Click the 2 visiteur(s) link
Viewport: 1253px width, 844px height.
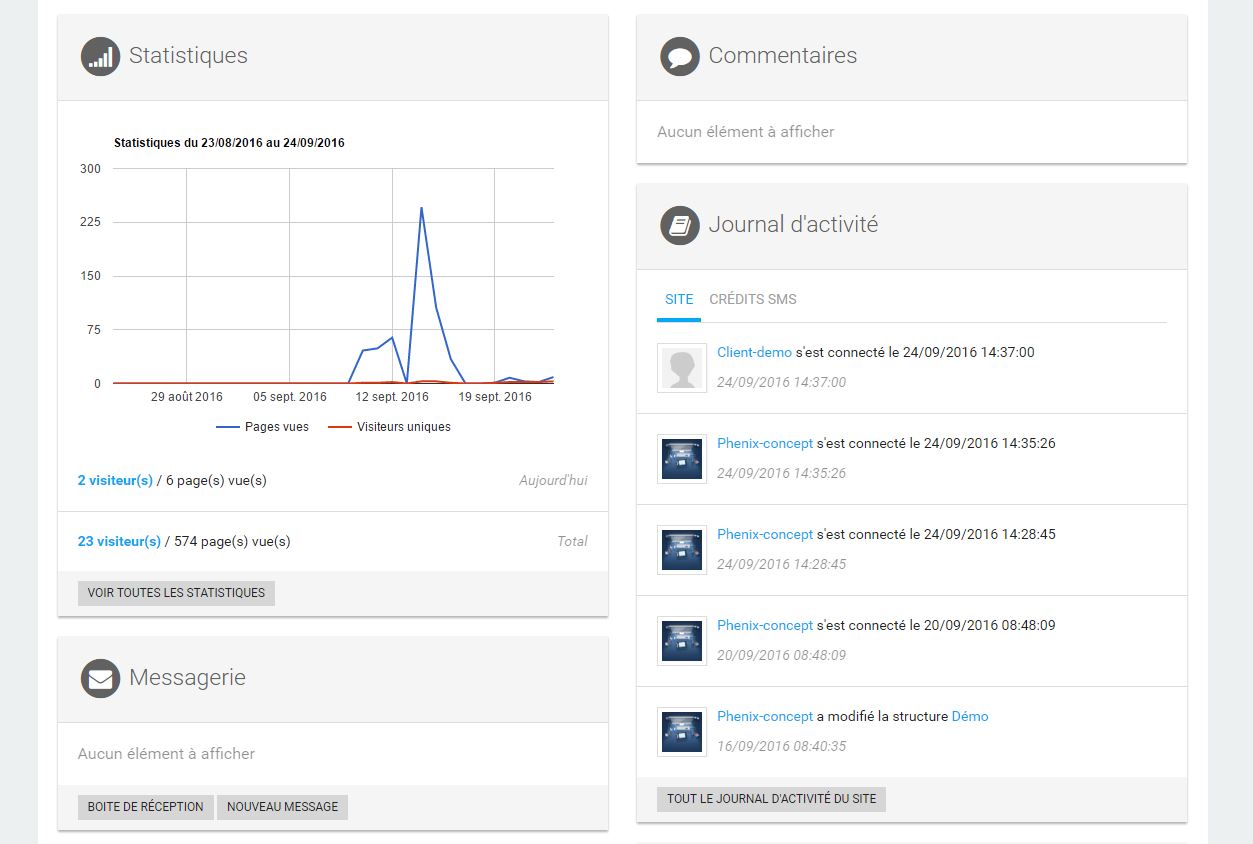point(115,481)
